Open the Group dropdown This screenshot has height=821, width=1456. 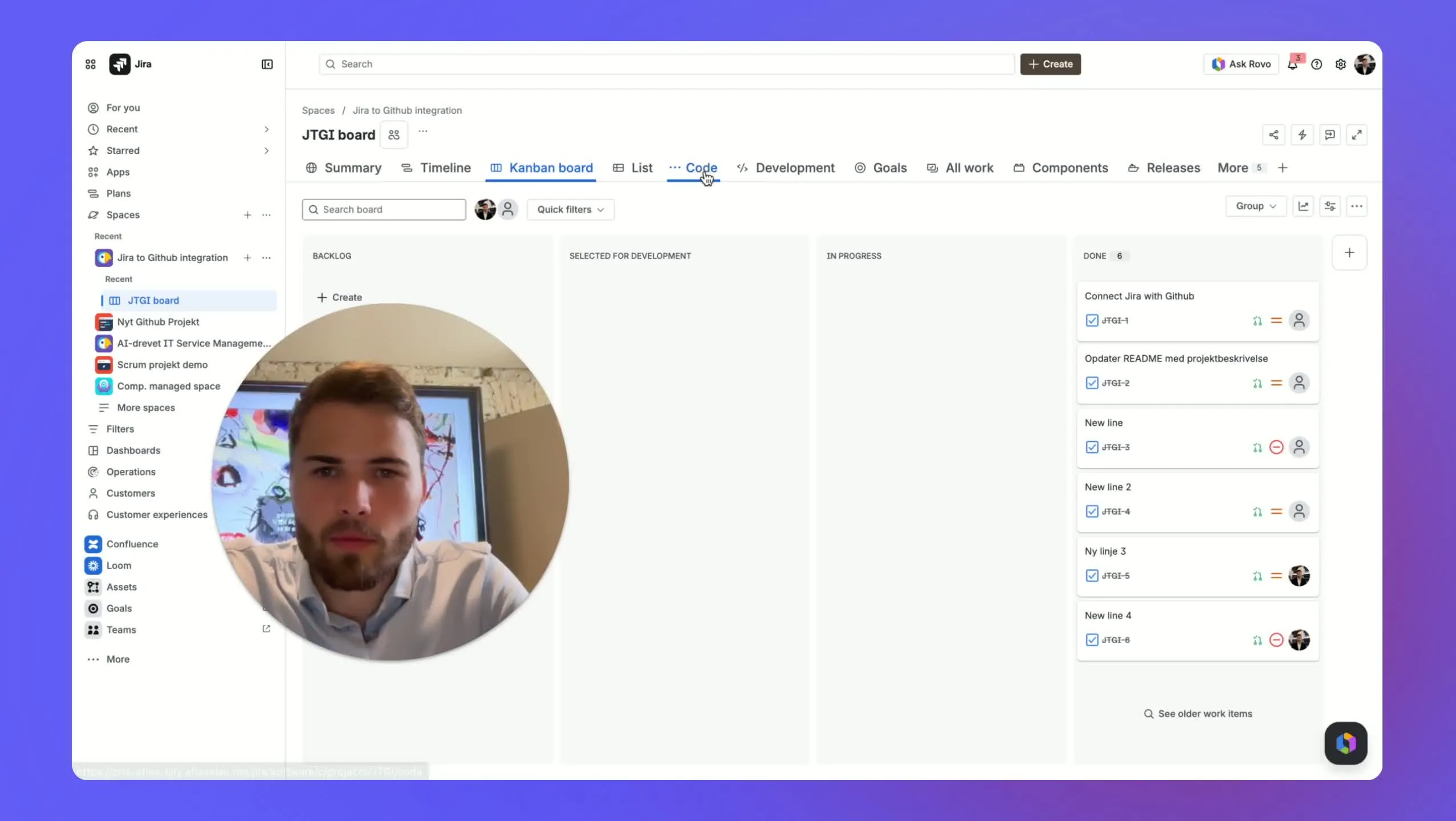[x=1256, y=206]
